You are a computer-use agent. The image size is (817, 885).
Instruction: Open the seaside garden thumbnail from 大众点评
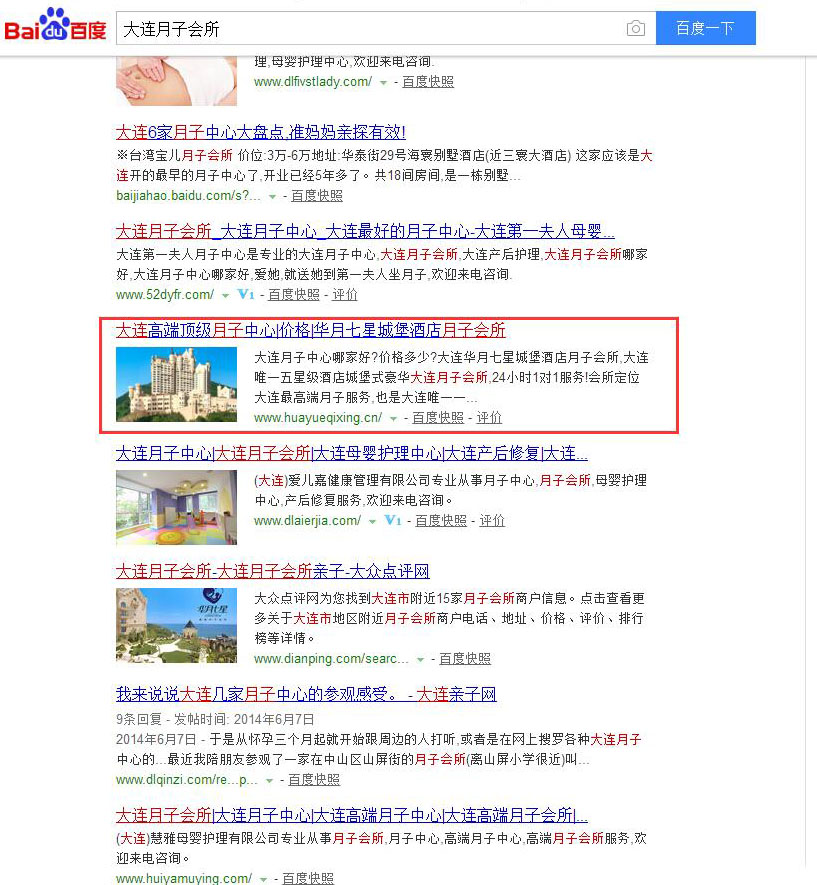[177, 625]
